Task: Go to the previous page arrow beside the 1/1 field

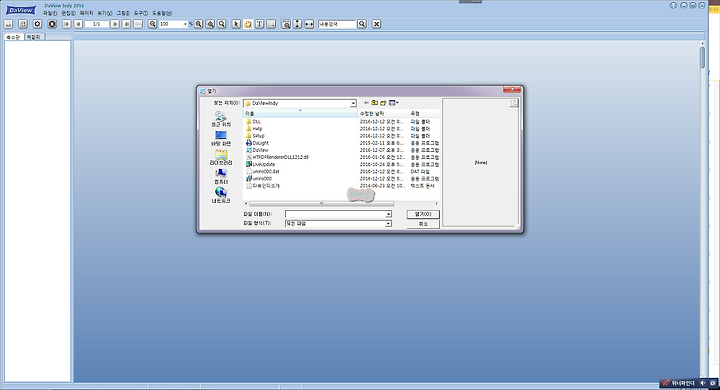Action: tap(79, 24)
